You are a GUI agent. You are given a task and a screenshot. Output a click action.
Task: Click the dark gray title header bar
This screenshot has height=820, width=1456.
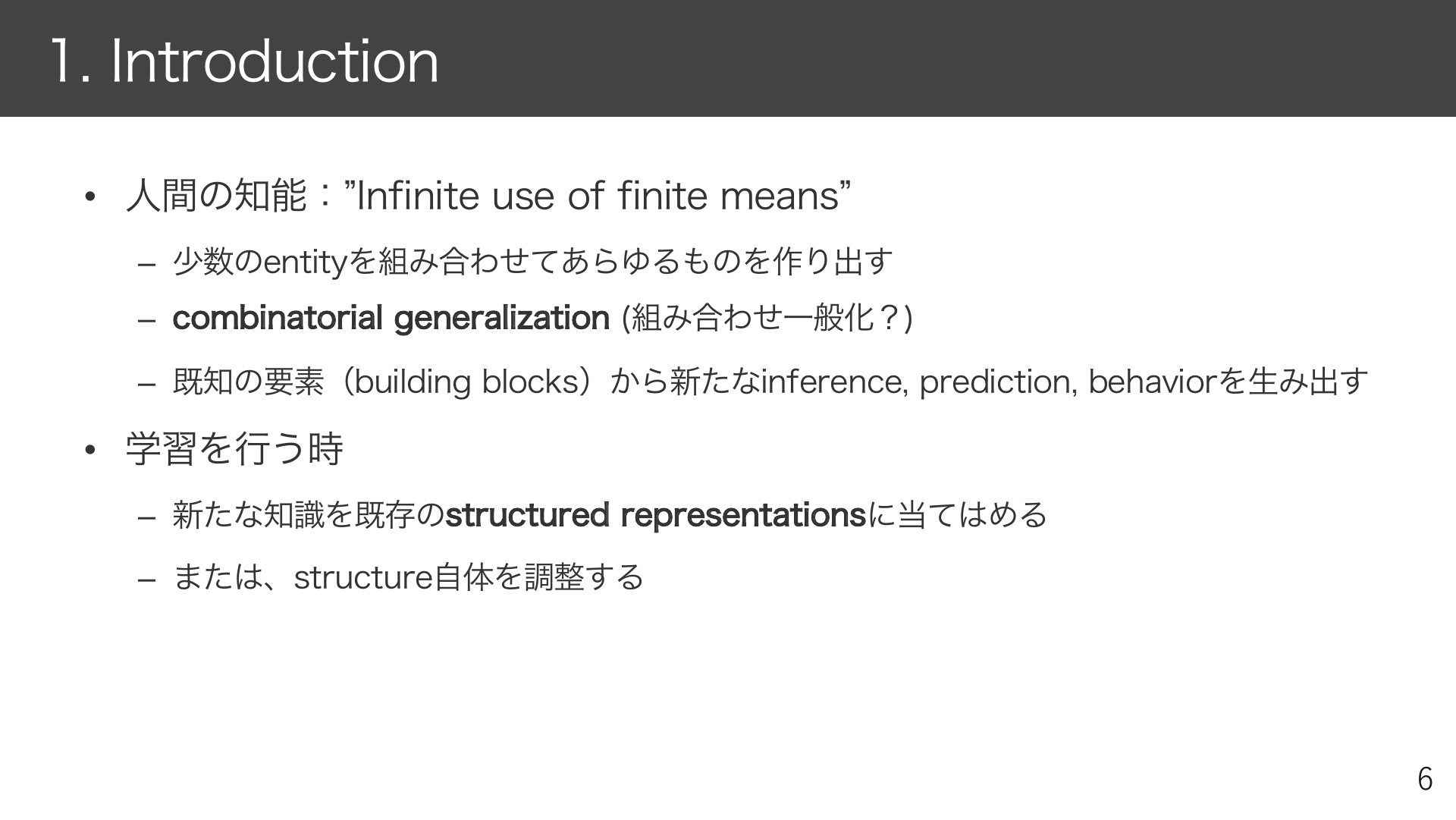click(x=728, y=58)
